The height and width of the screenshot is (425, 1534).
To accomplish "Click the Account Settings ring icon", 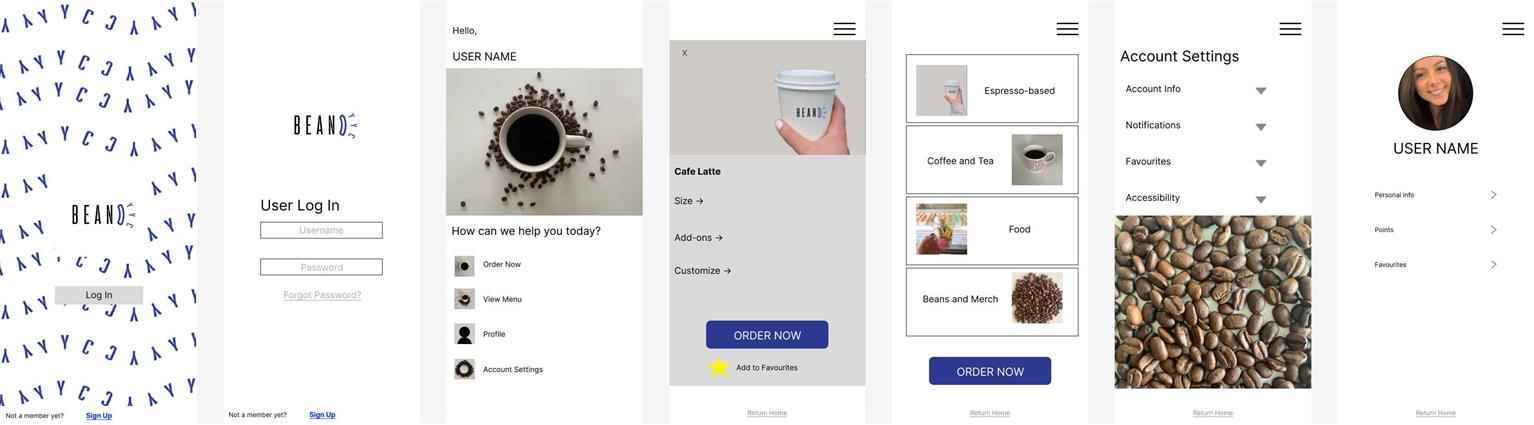I will (x=464, y=369).
